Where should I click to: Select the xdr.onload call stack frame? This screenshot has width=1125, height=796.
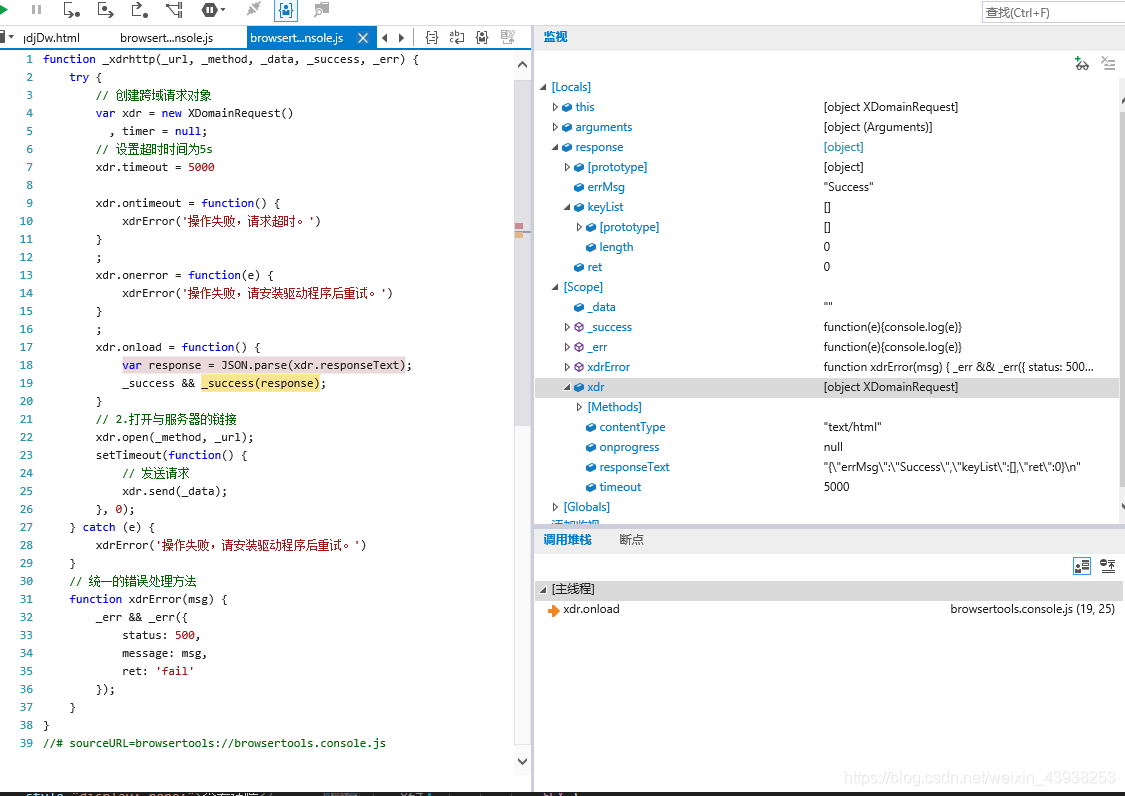point(829,609)
